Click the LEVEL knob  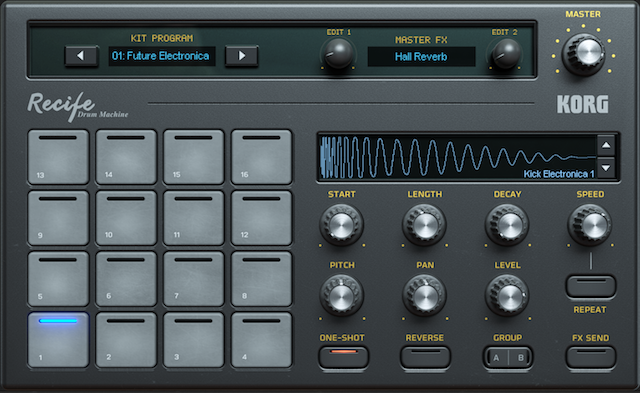507,295
